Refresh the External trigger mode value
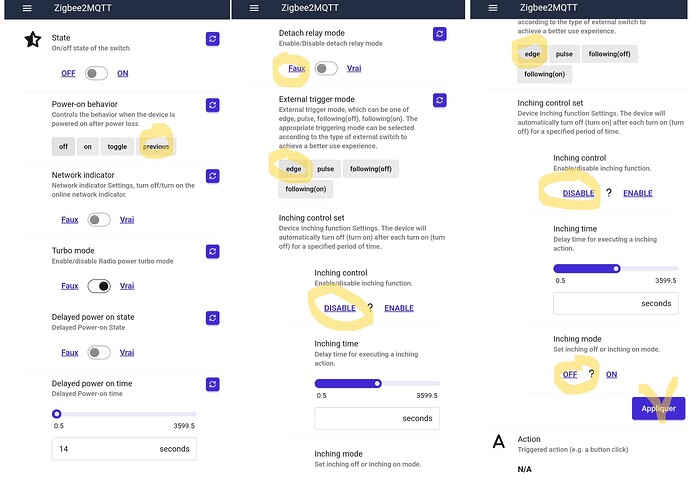Image resolution: width=690 pixels, height=485 pixels. point(440,100)
